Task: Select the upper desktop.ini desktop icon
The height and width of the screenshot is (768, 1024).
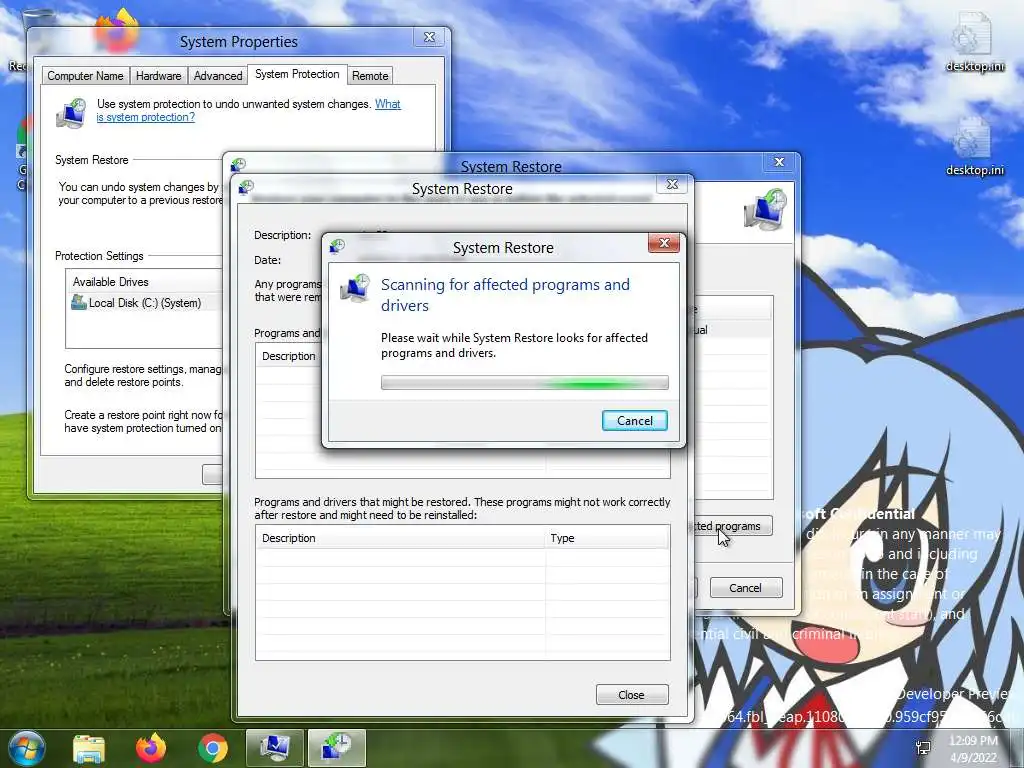Action: 974,42
